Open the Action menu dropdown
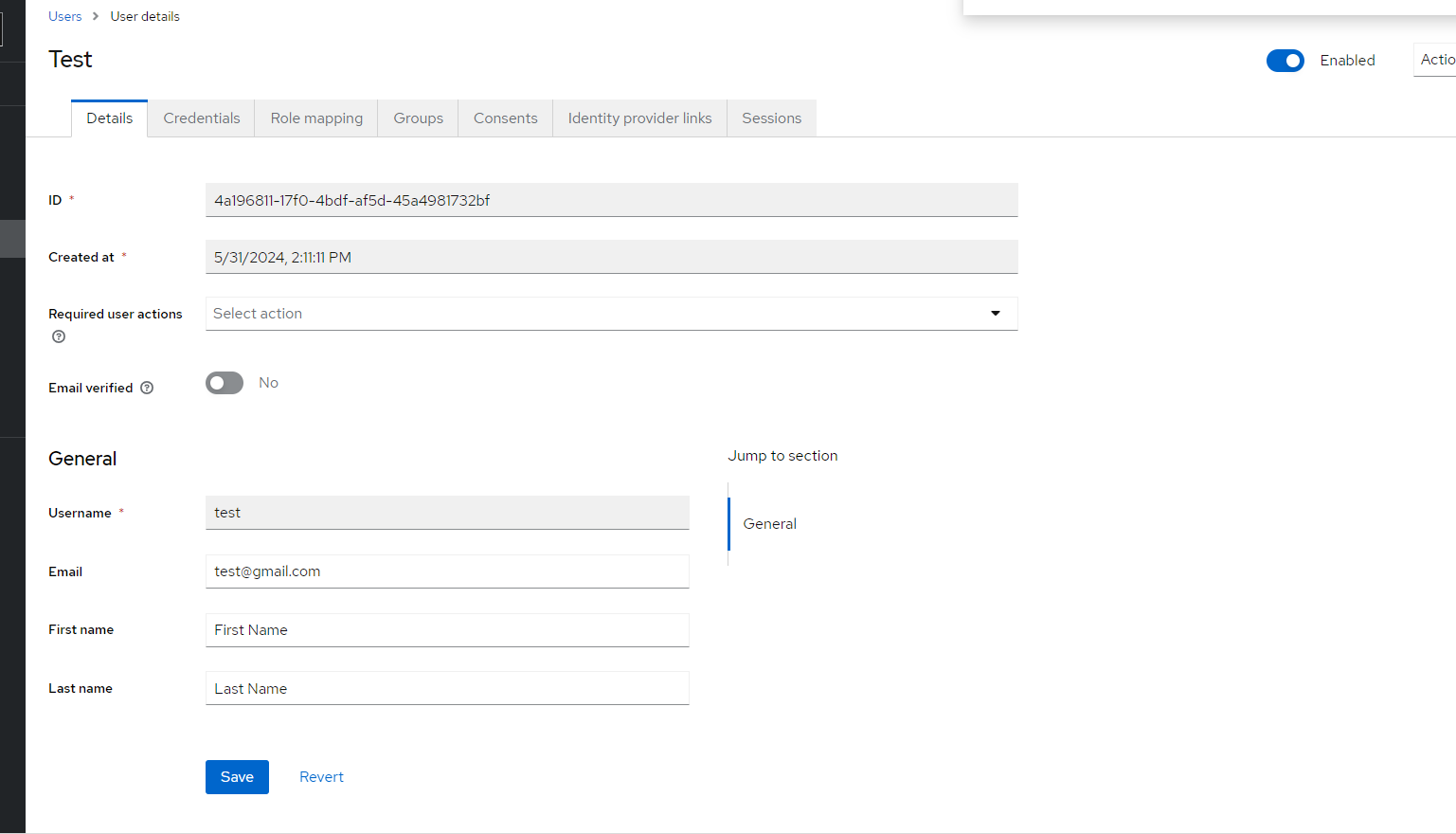This screenshot has height=834, width=1456. click(x=1434, y=60)
